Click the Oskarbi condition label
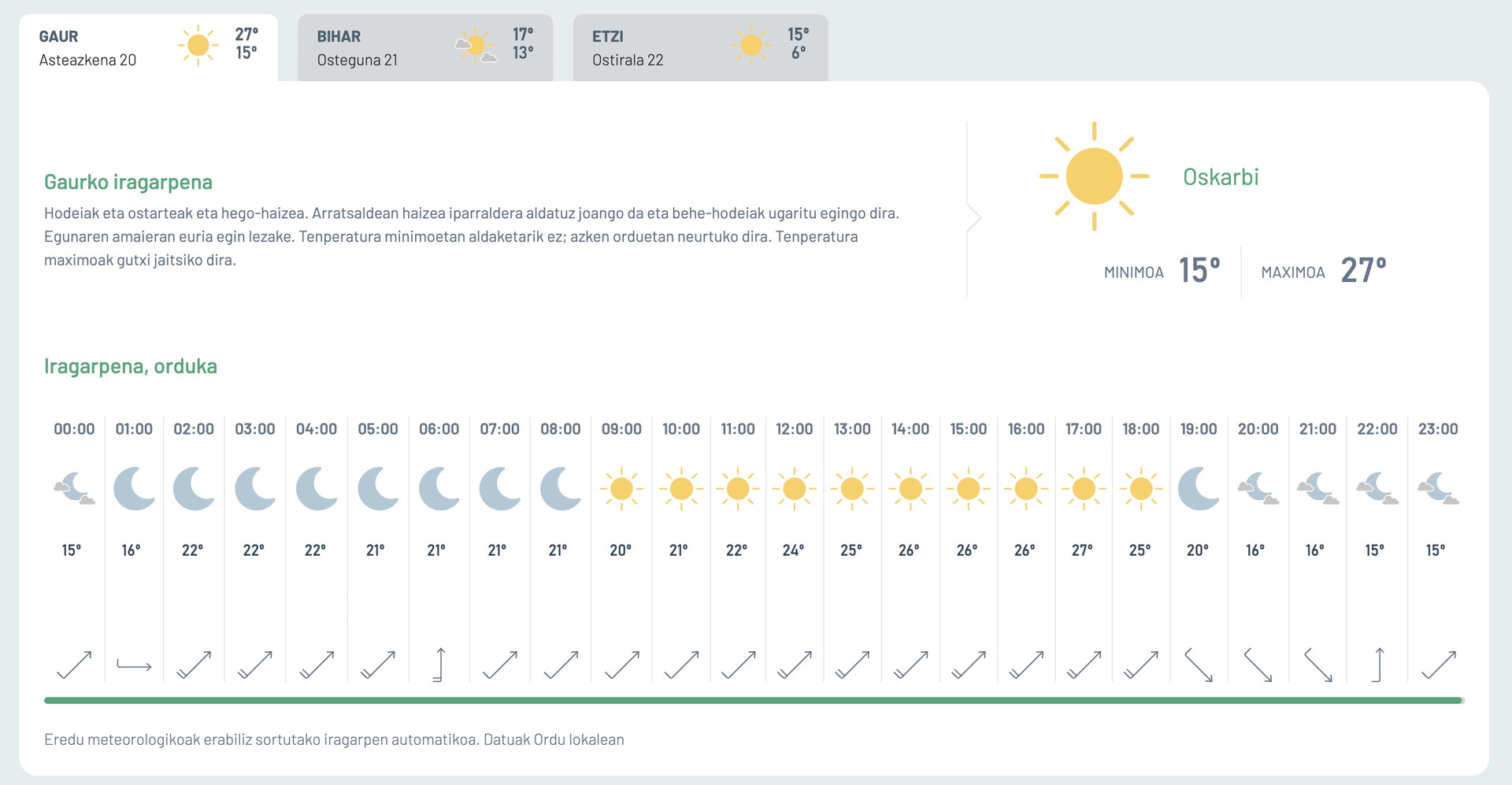Screen dimensions: 1512x785 click(1221, 177)
